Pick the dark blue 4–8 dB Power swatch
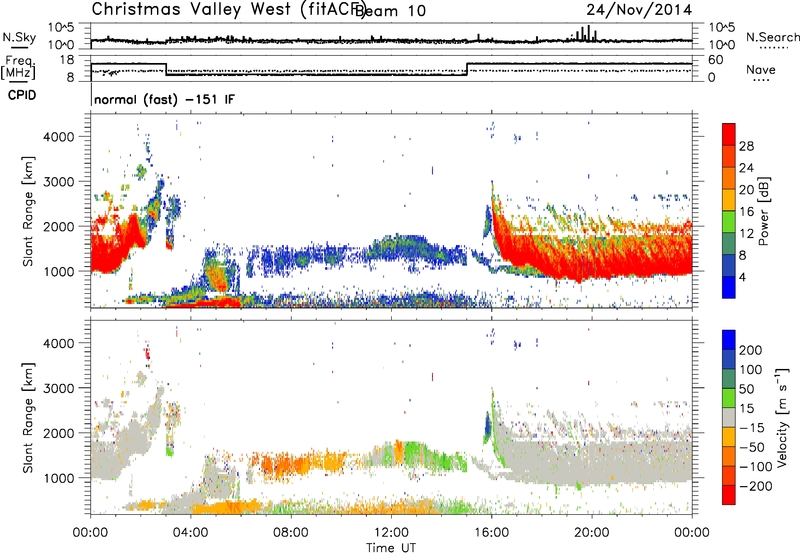 pyautogui.click(x=729, y=266)
